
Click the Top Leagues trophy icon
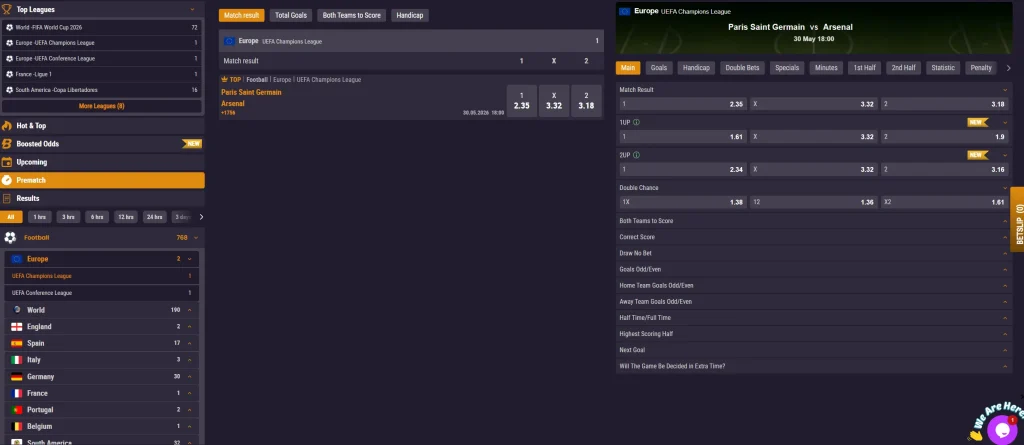tap(7, 9)
